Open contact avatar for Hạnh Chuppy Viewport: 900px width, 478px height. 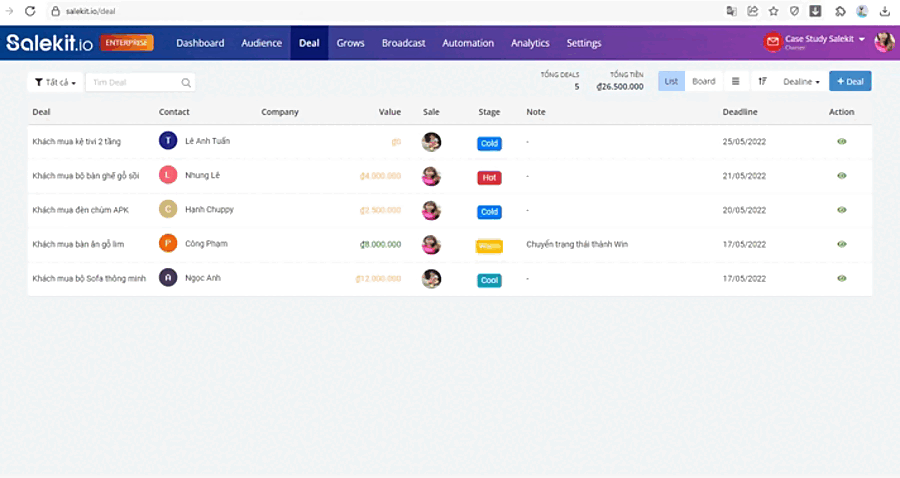pos(168,209)
